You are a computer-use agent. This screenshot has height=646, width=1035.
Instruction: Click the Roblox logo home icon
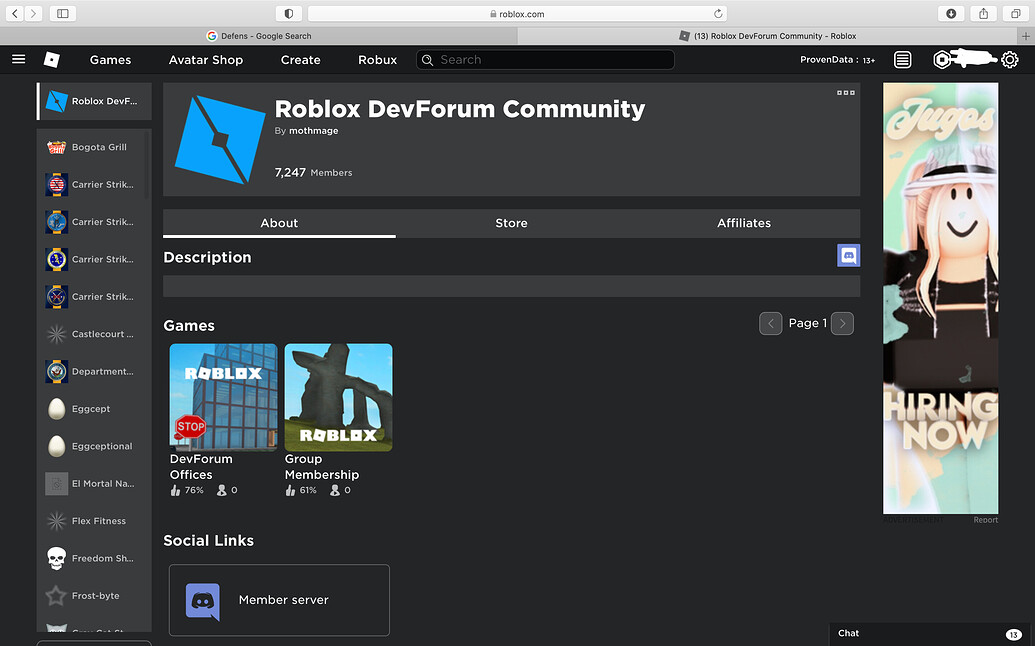pyautogui.click(x=51, y=59)
